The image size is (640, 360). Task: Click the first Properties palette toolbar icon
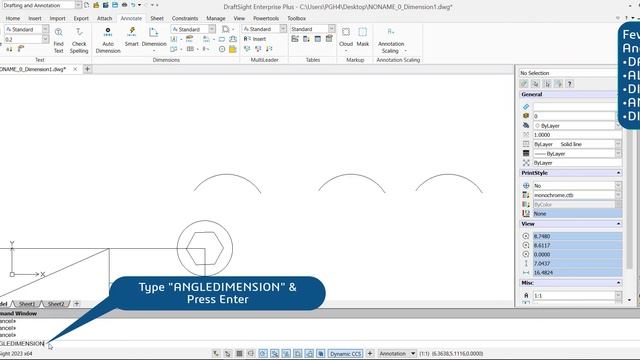pos(524,84)
